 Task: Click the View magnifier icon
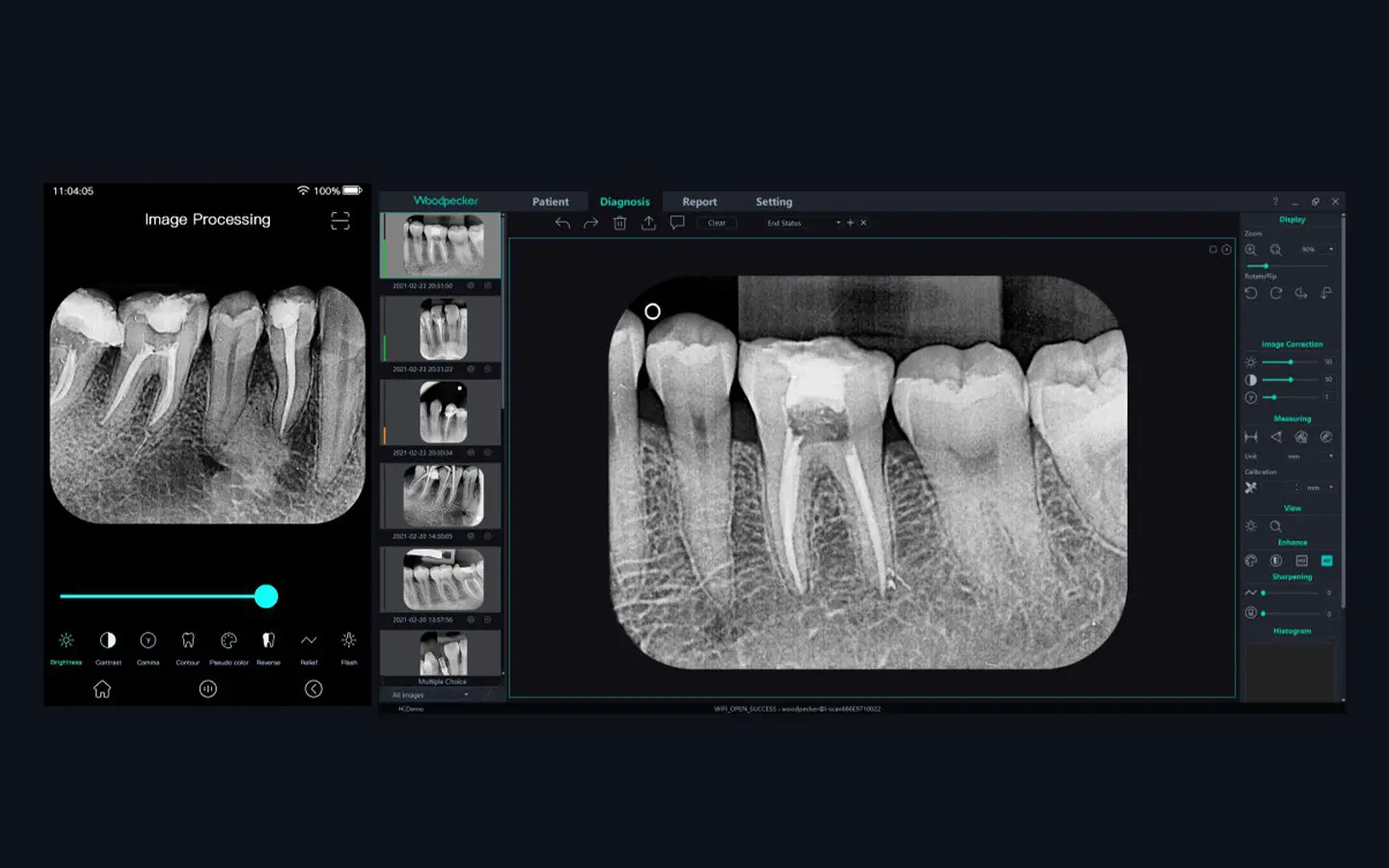1276,527
